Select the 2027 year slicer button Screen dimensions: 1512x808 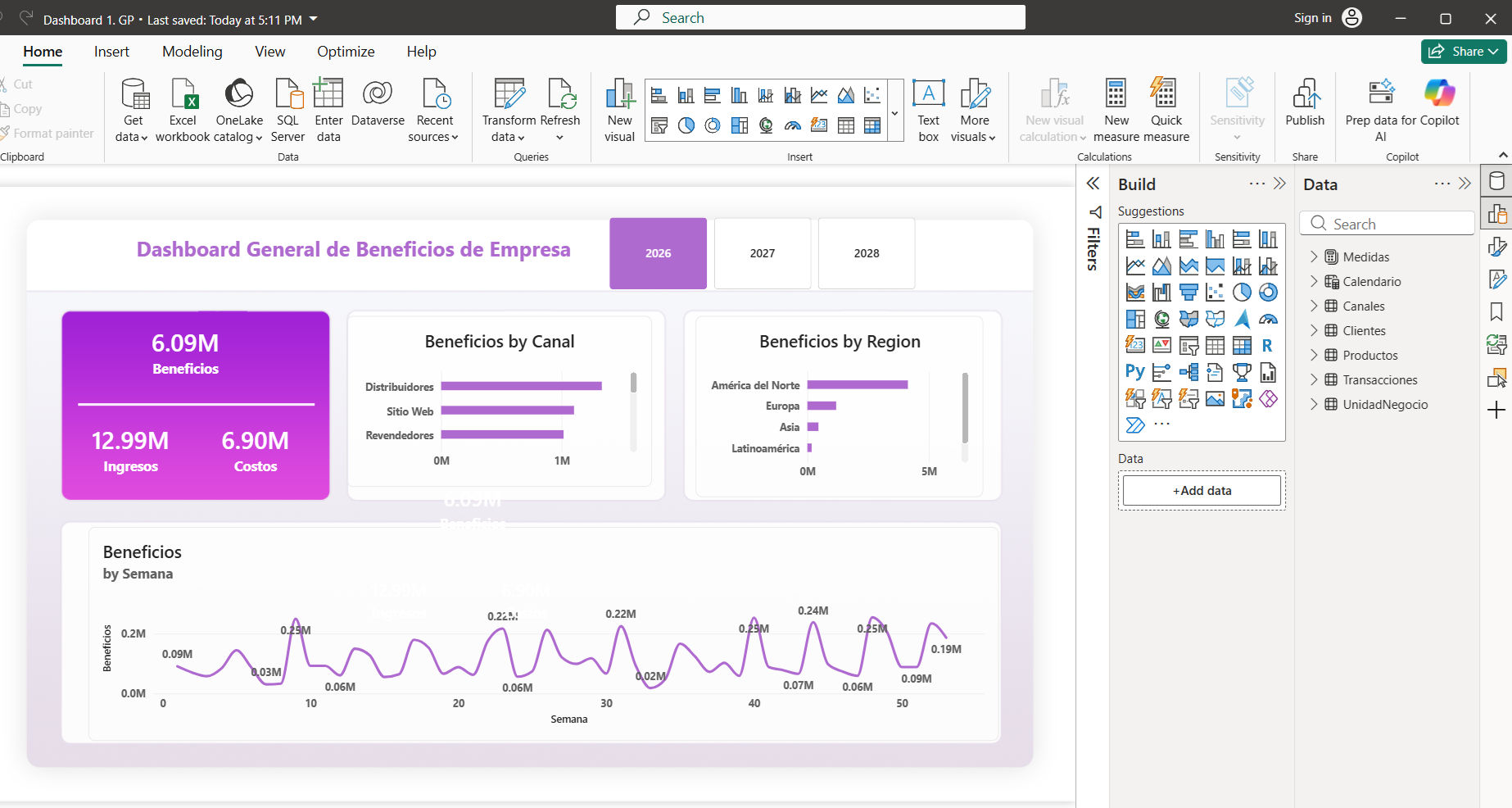[763, 253]
